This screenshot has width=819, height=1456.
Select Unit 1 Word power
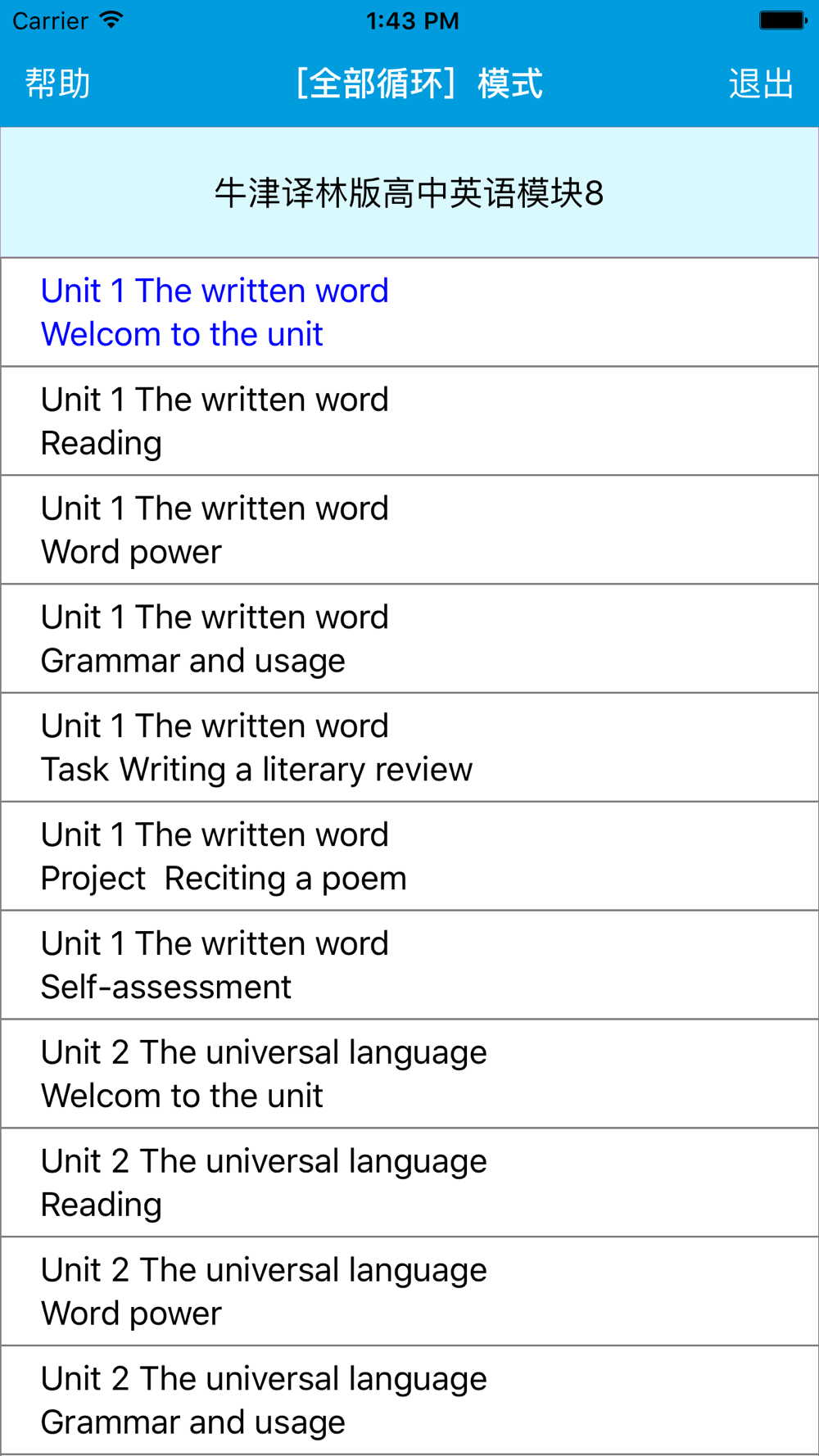tap(409, 530)
